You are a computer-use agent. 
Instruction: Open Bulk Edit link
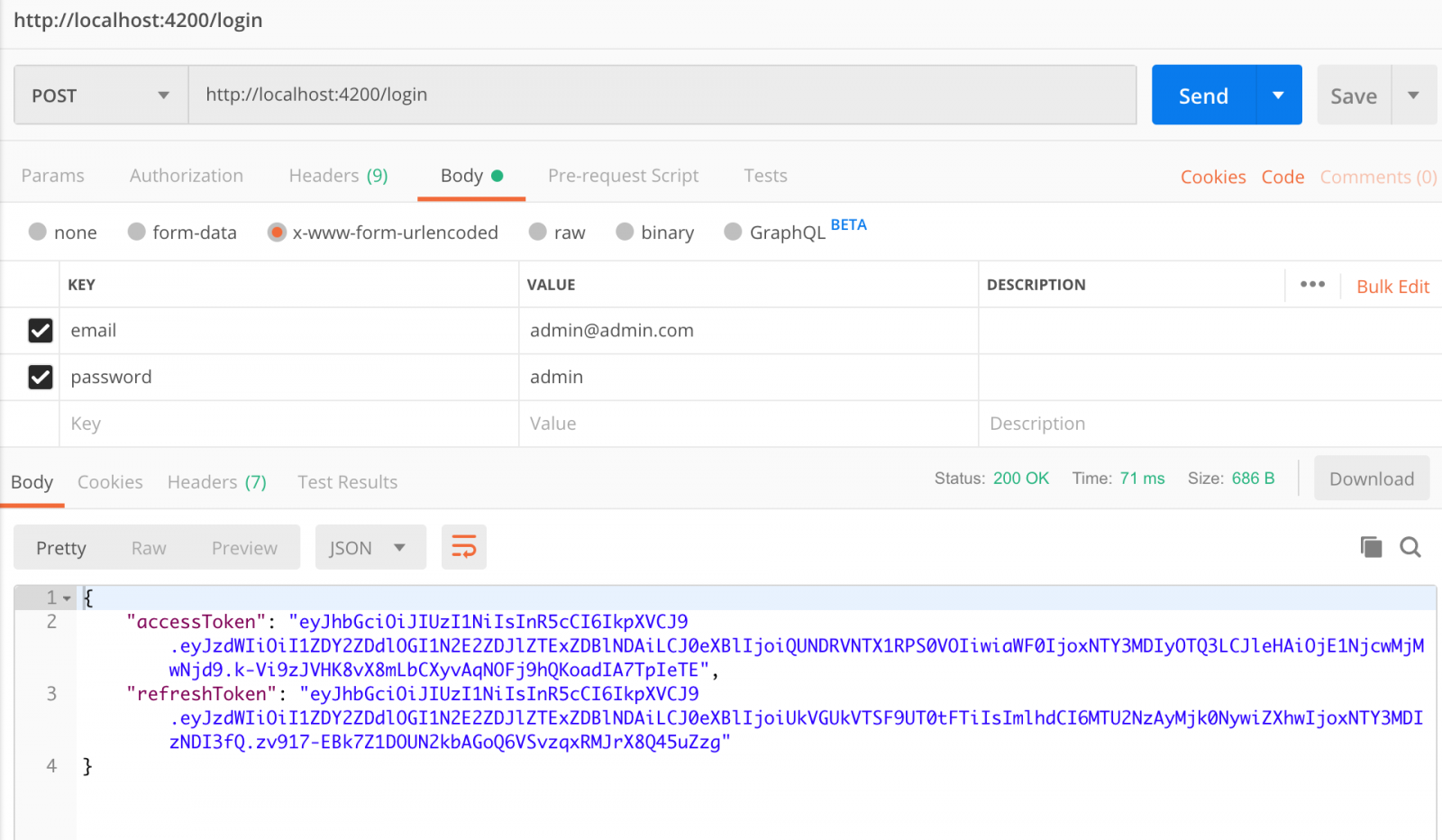pos(1392,287)
